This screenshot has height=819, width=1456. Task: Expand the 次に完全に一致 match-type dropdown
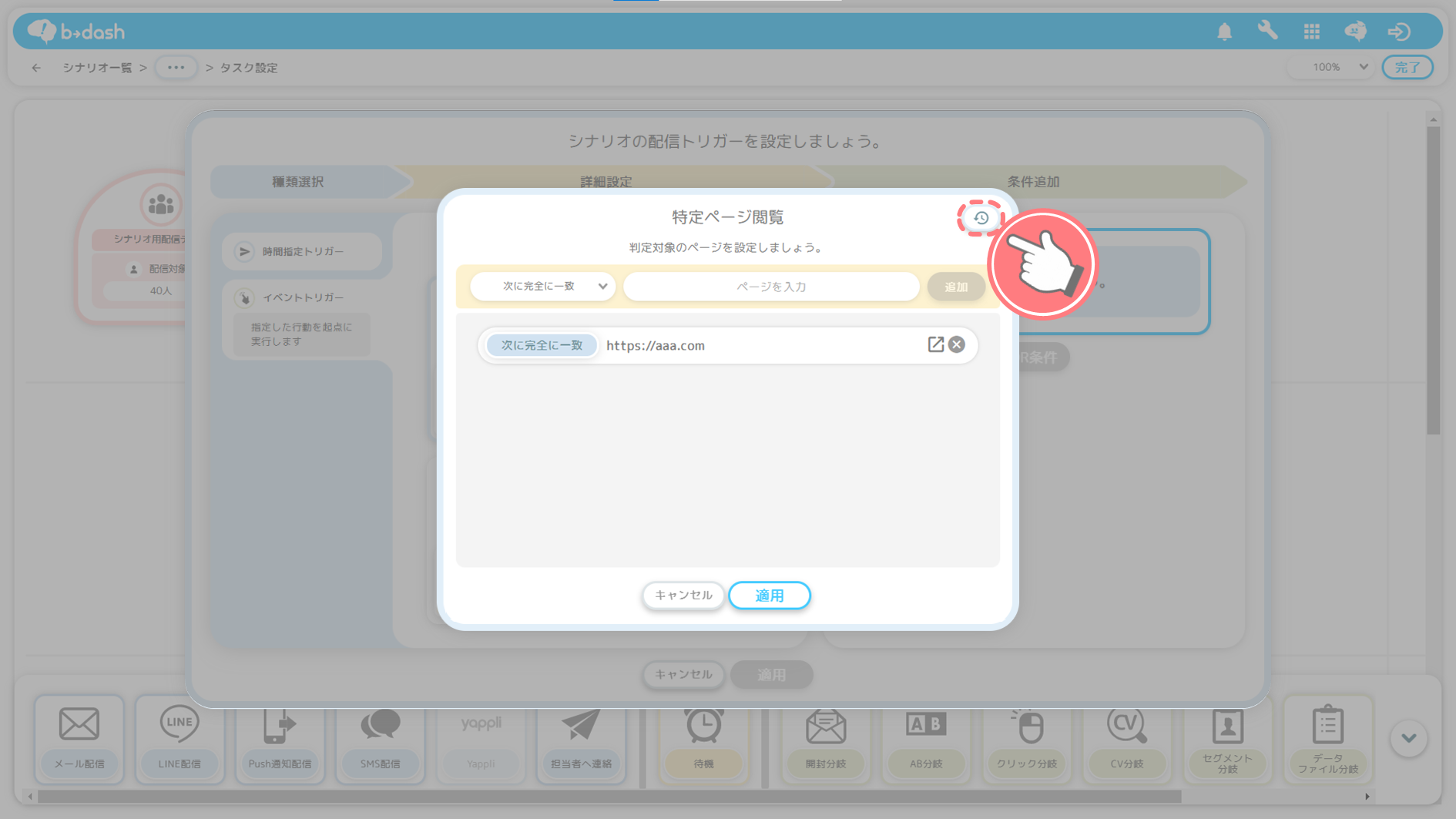coord(543,287)
